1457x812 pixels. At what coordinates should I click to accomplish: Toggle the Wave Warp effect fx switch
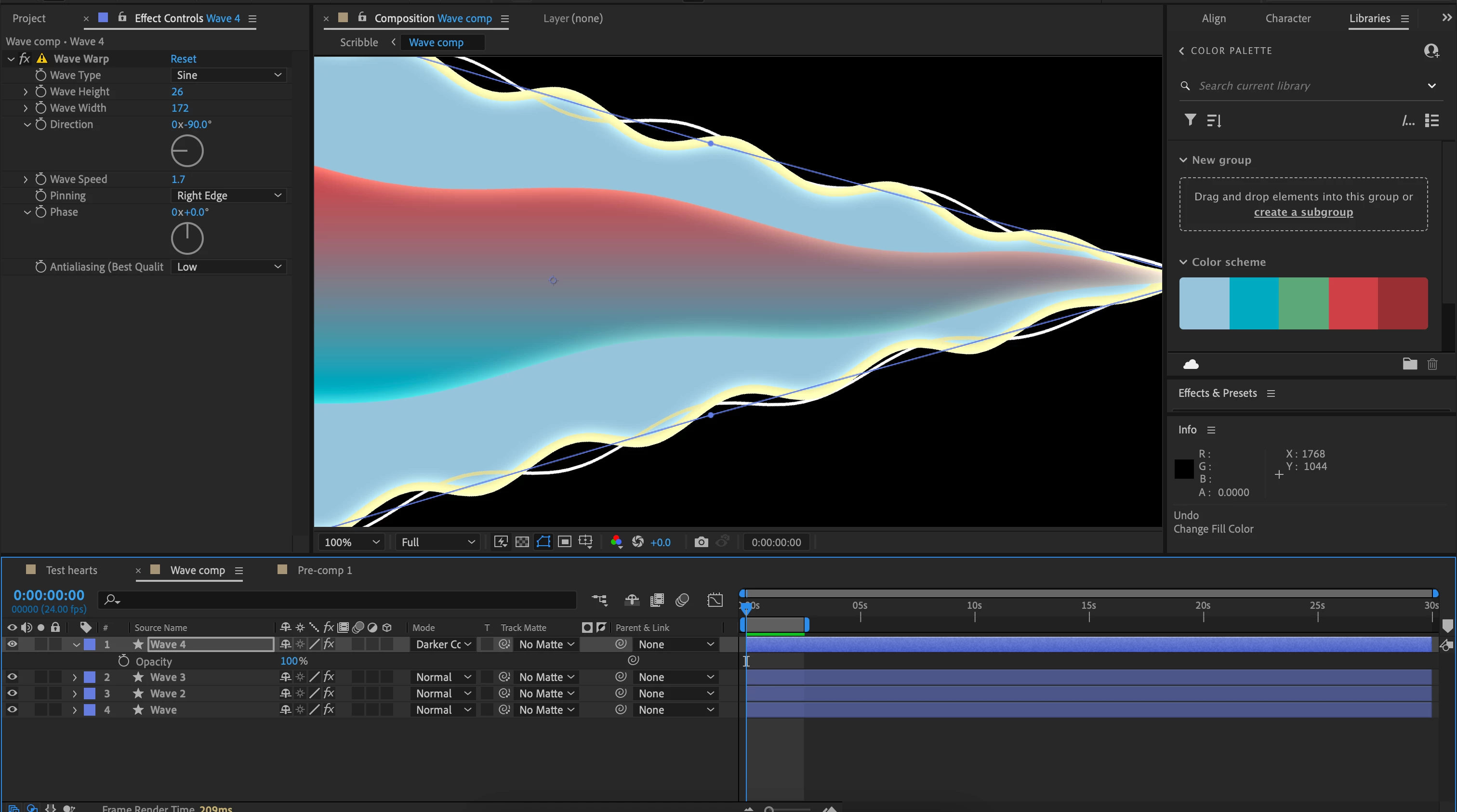[24, 58]
